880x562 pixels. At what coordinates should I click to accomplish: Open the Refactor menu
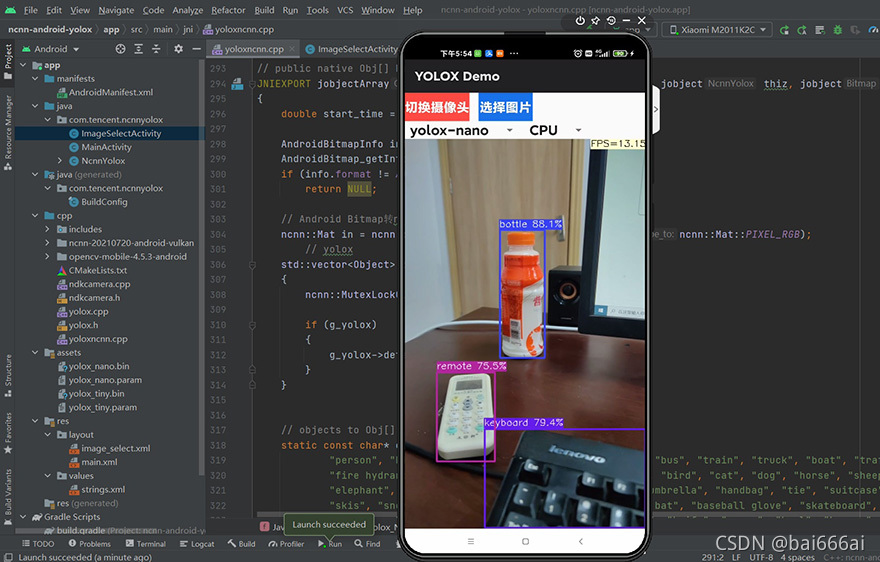point(228,10)
